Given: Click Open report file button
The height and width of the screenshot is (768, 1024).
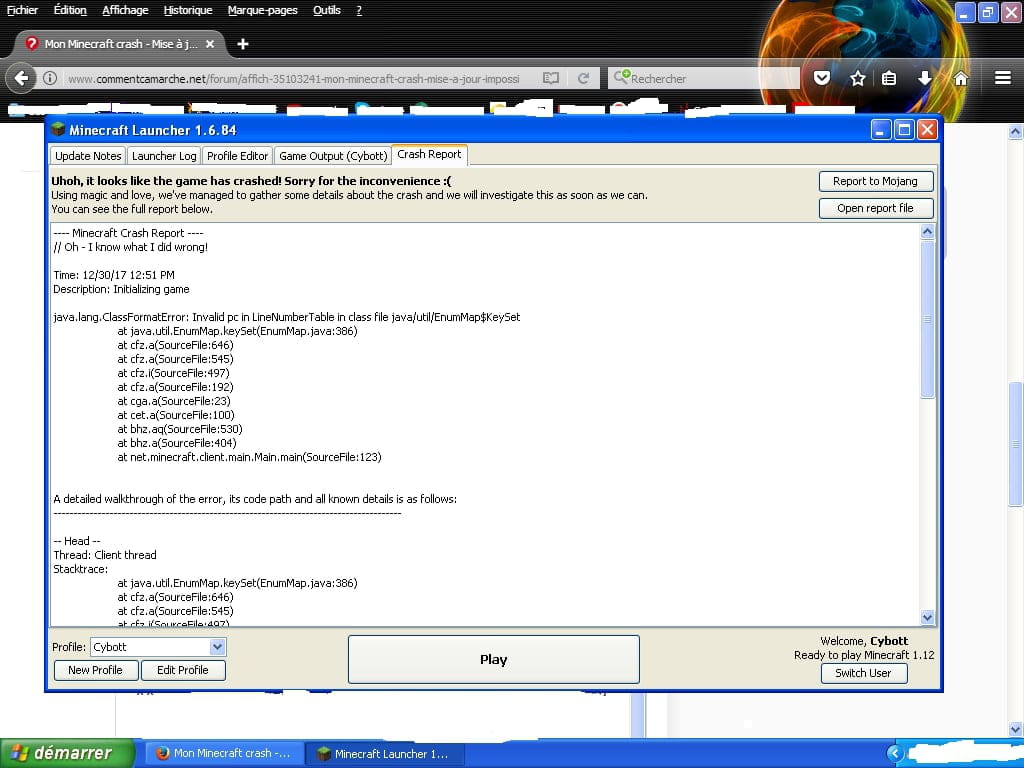Looking at the screenshot, I should [875, 208].
